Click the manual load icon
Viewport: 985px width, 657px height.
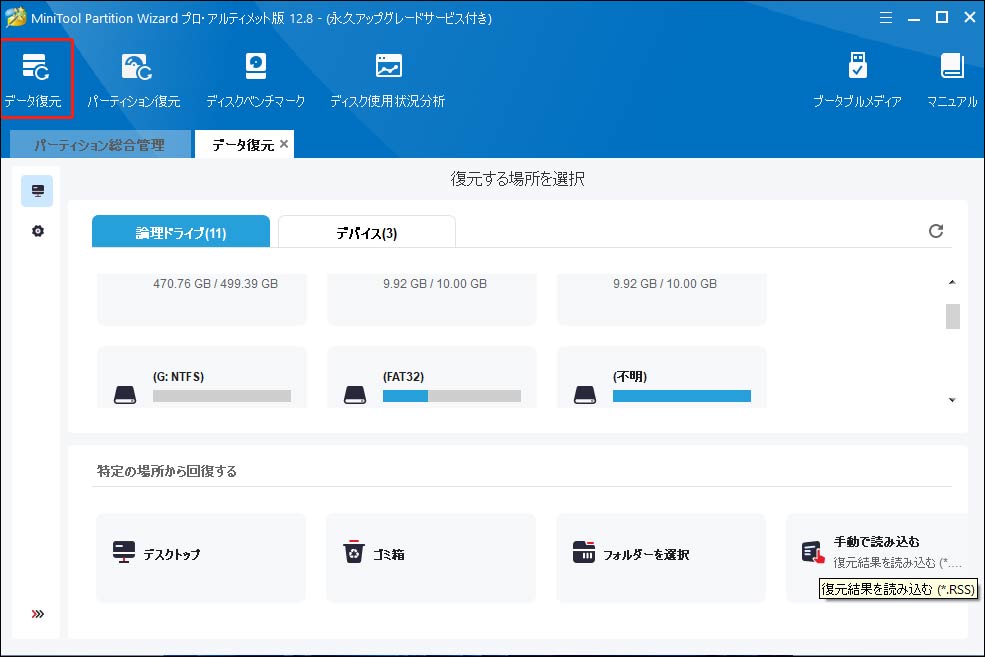[x=813, y=552]
